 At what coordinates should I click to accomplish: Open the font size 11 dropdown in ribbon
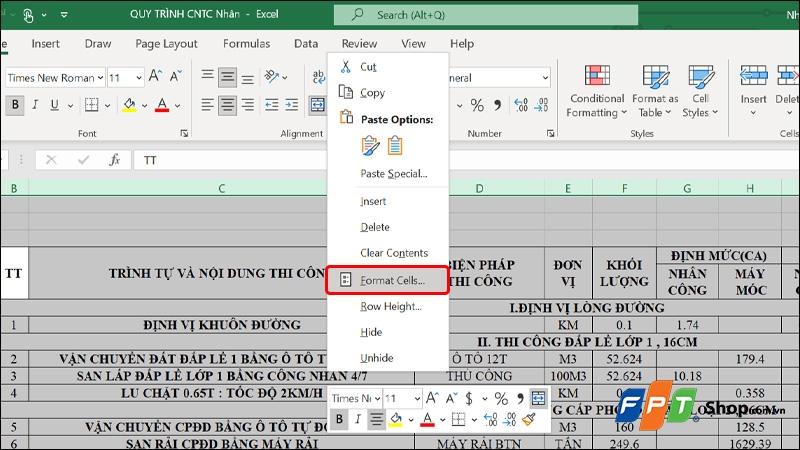click(139, 78)
